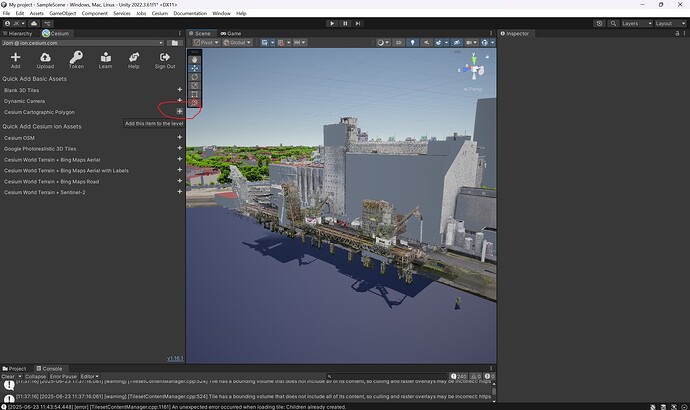Open the Console Editor dropdown
The height and width of the screenshot is (410, 690).
tap(89, 377)
